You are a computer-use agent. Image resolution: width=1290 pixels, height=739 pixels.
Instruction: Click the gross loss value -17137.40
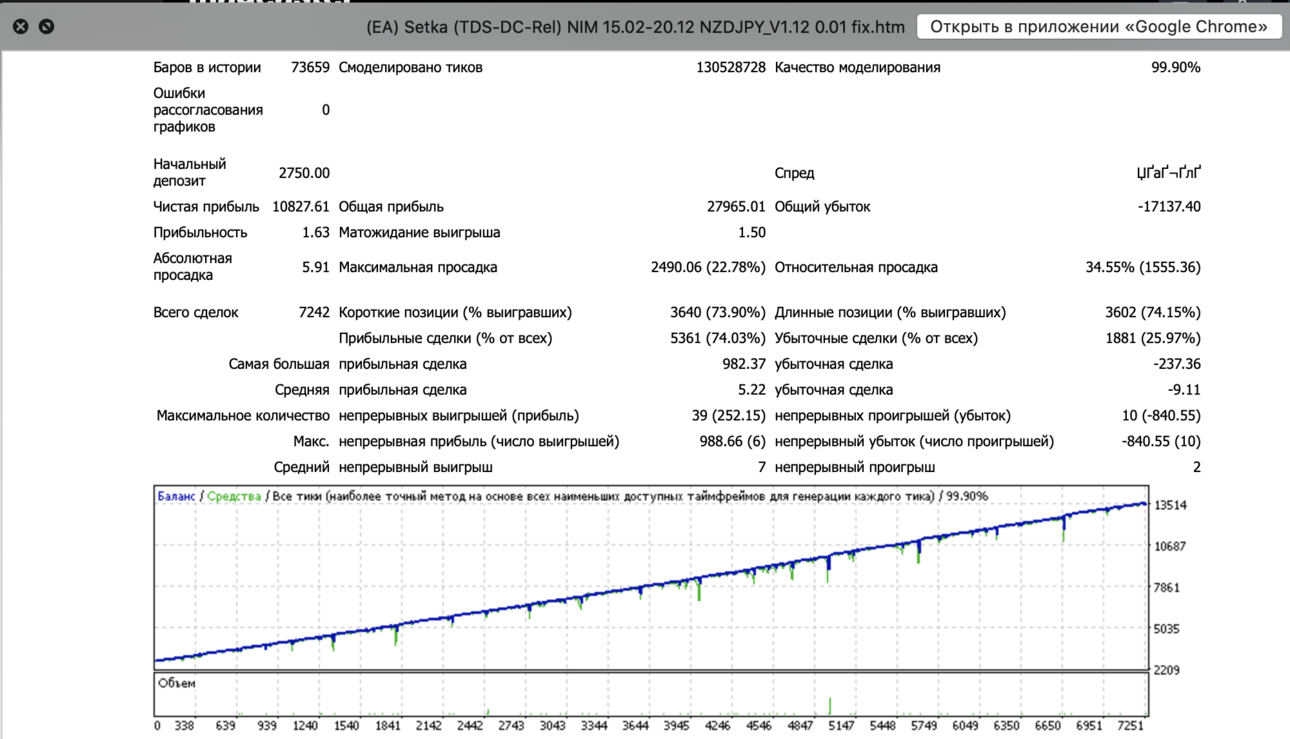pyautogui.click(x=1169, y=206)
